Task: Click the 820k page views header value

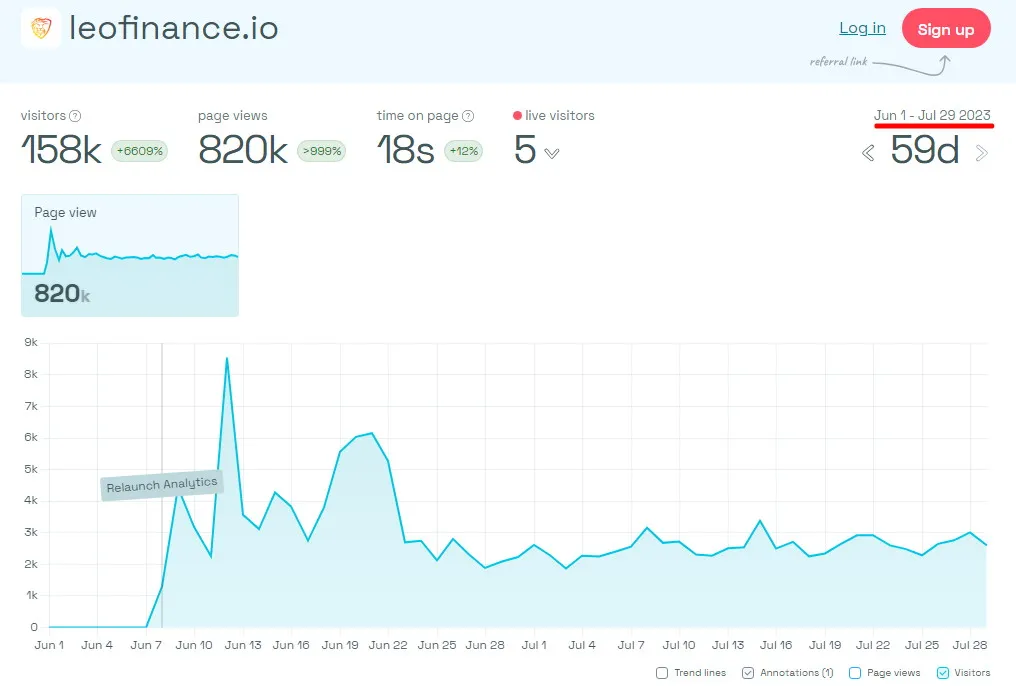Action: tap(243, 150)
